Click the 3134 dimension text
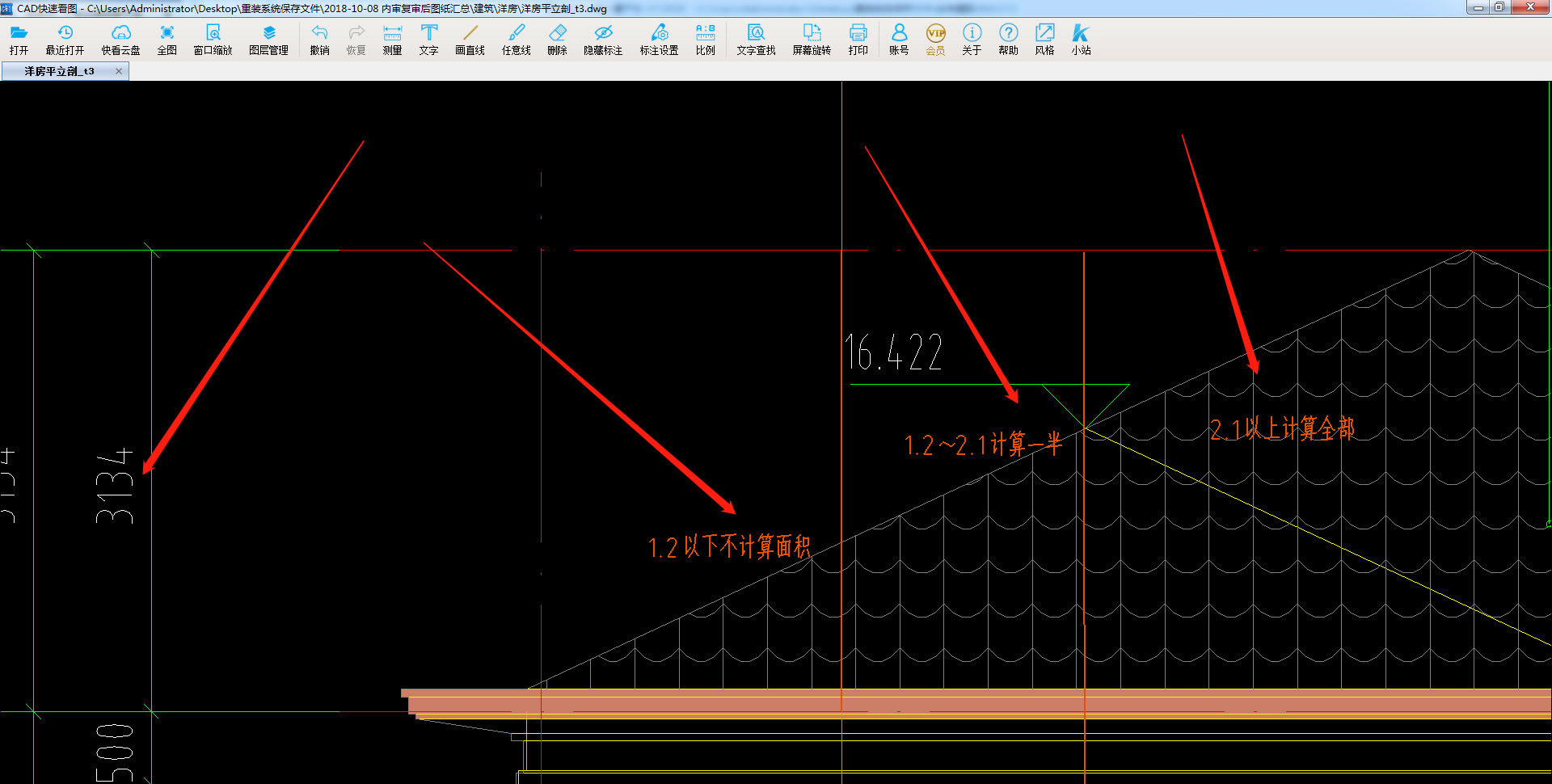This screenshot has width=1552, height=784. [114, 486]
